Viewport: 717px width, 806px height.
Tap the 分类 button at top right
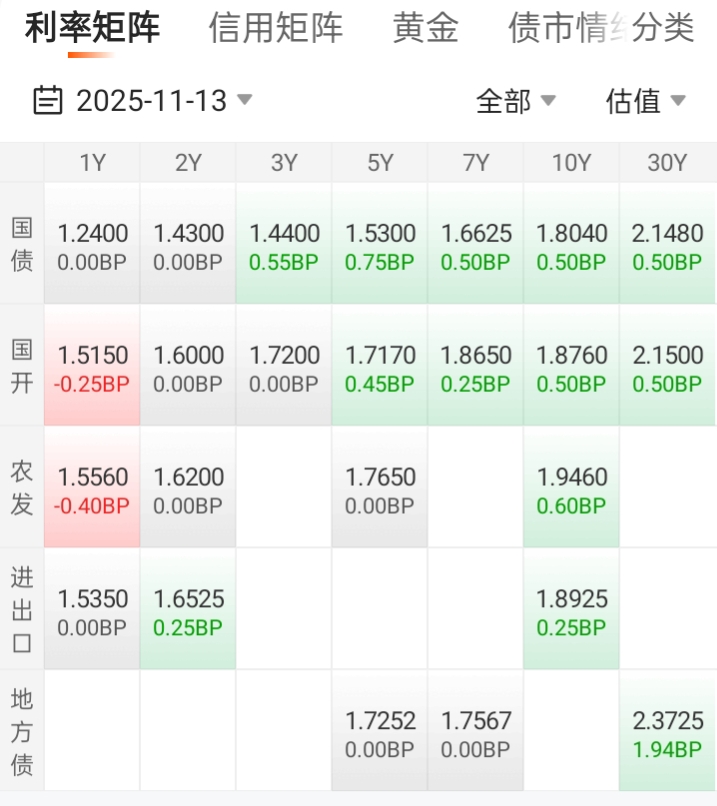[664, 28]
